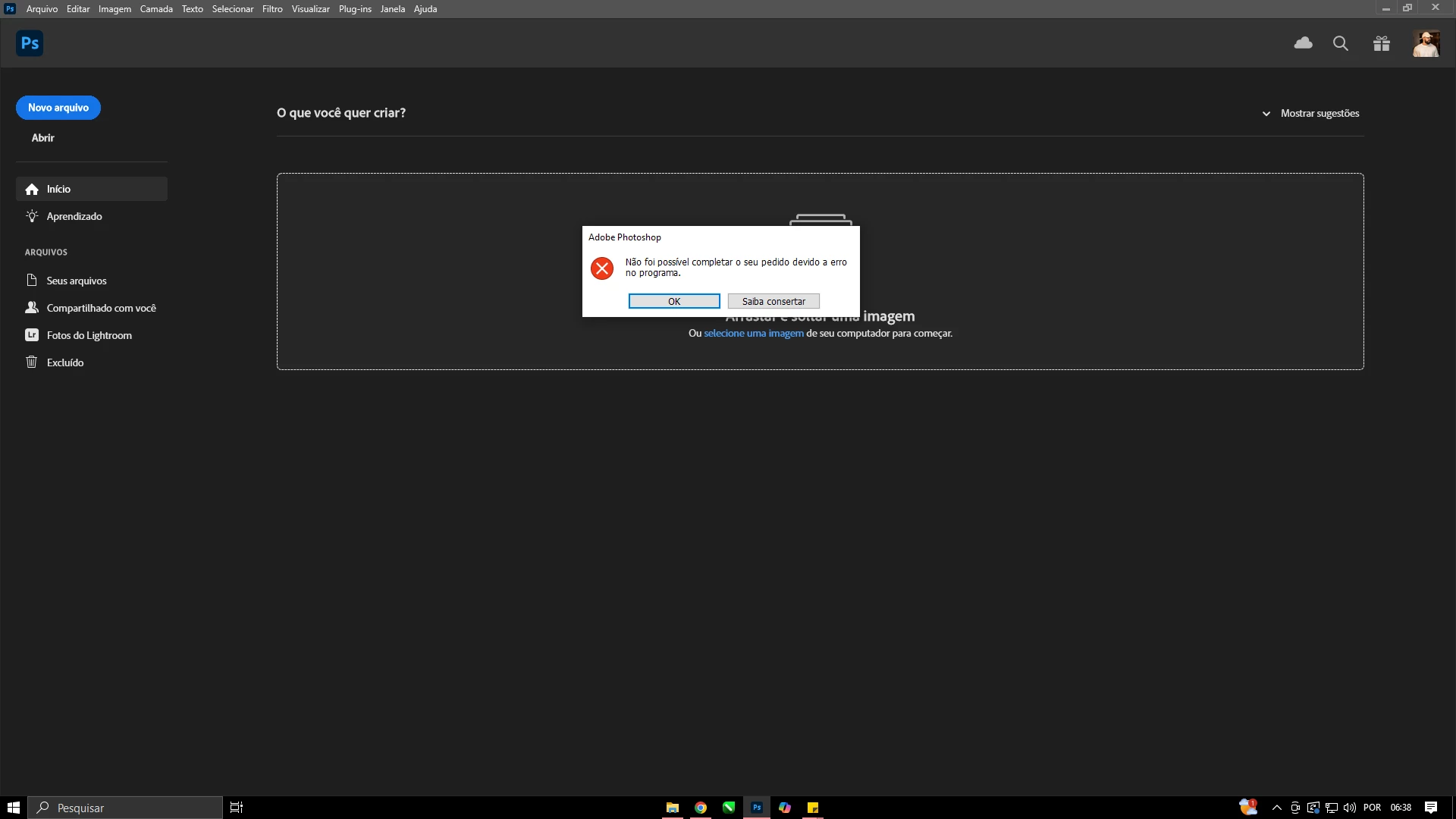Open the Ajuda menu

pyautogui.click(x=425, y=9)
